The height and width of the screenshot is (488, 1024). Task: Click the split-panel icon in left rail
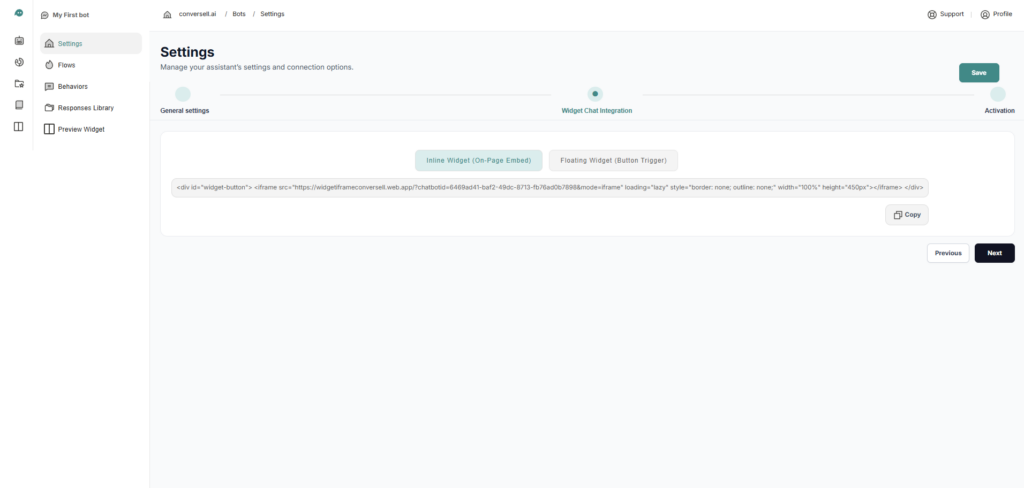point(18,126)
